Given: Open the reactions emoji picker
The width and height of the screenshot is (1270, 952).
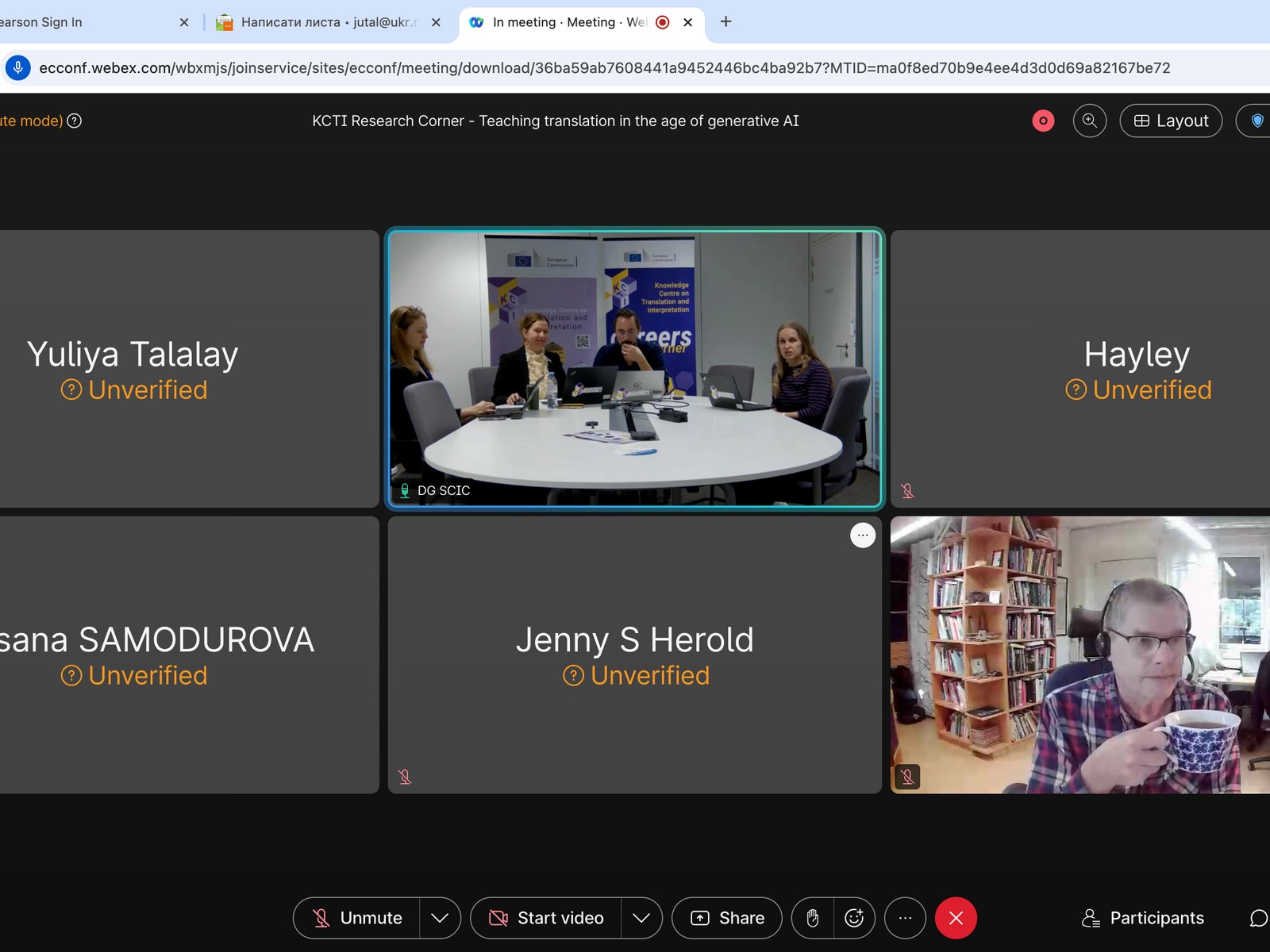Looking at the screenshot, I should (x=854, y=918).
